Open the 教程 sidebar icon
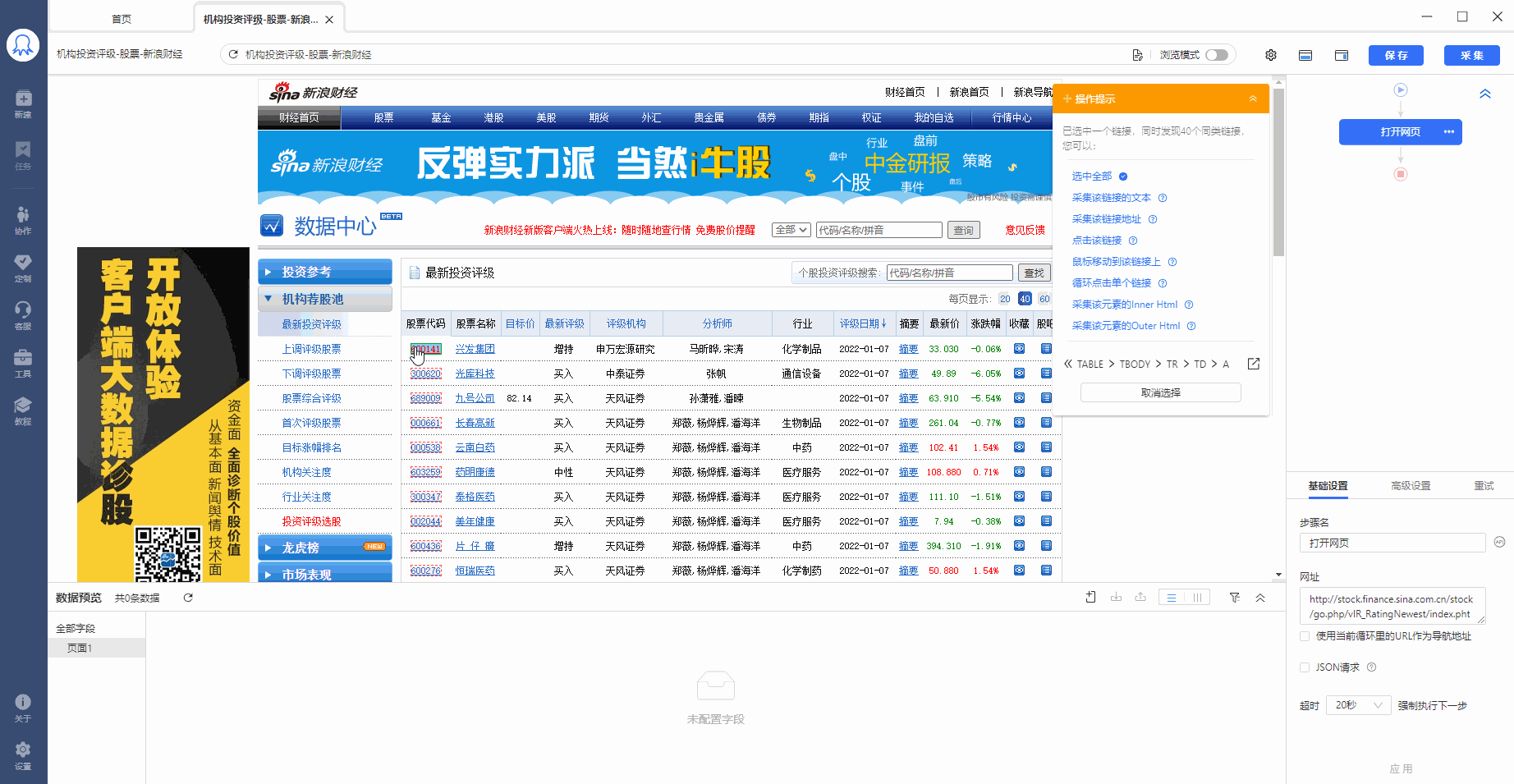The image size is (1514, 784). coord(23,410)
